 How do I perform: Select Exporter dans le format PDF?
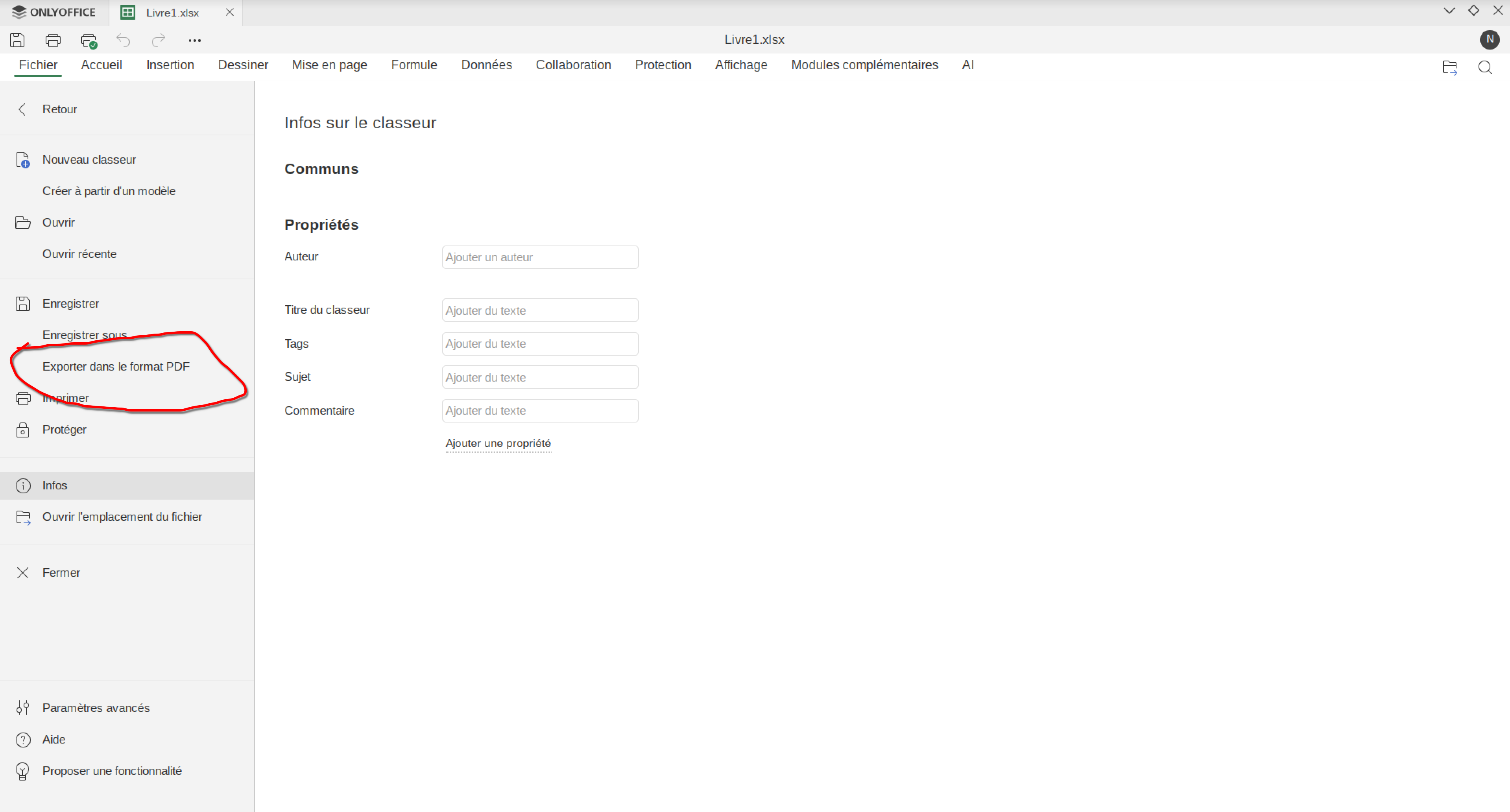coord(116,366)
